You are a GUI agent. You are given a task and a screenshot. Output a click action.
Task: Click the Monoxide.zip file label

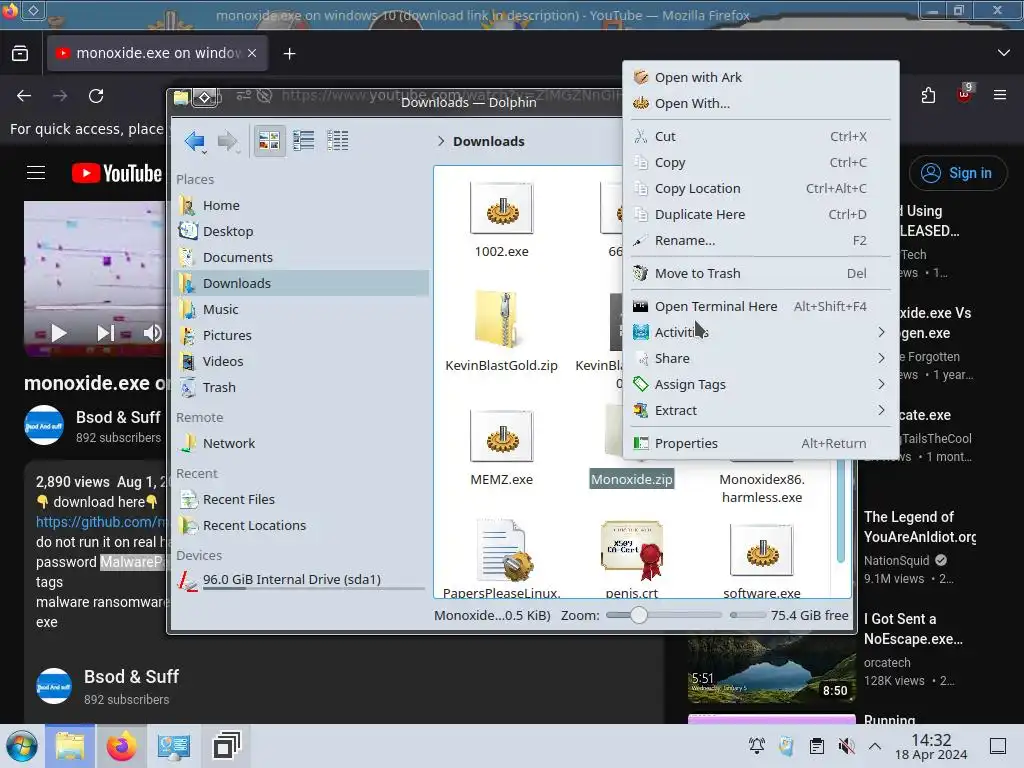coord(632,479)
